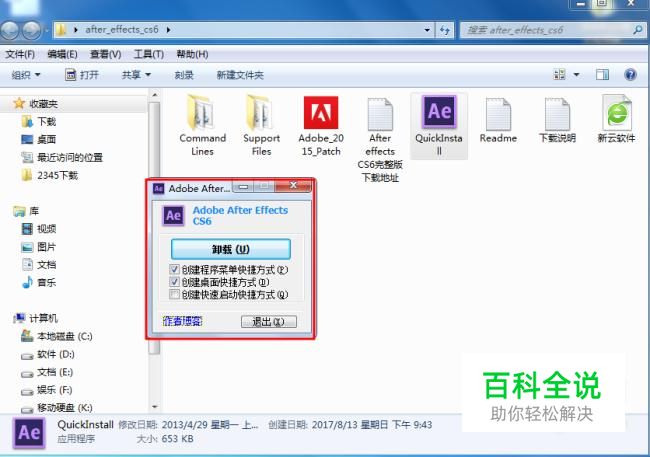Screen dimensions: 650x457
Task: Expand the 组织 dropdown menu
Action: (26, 75)
